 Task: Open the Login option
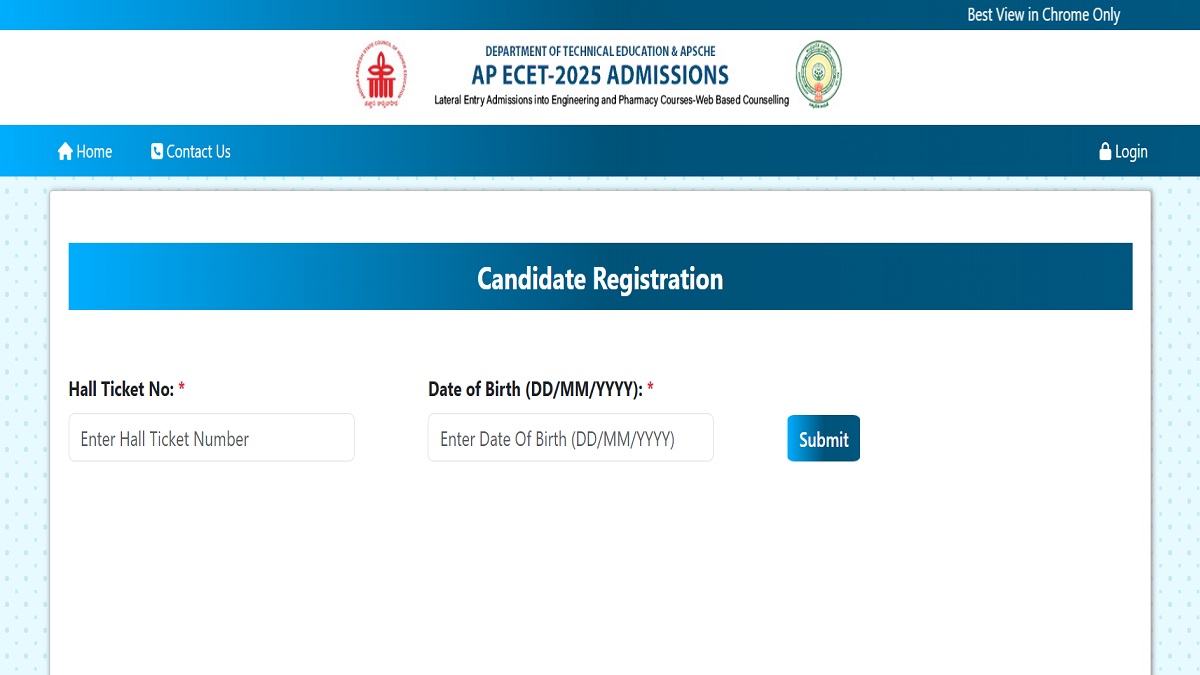(x=1125, y=151)
